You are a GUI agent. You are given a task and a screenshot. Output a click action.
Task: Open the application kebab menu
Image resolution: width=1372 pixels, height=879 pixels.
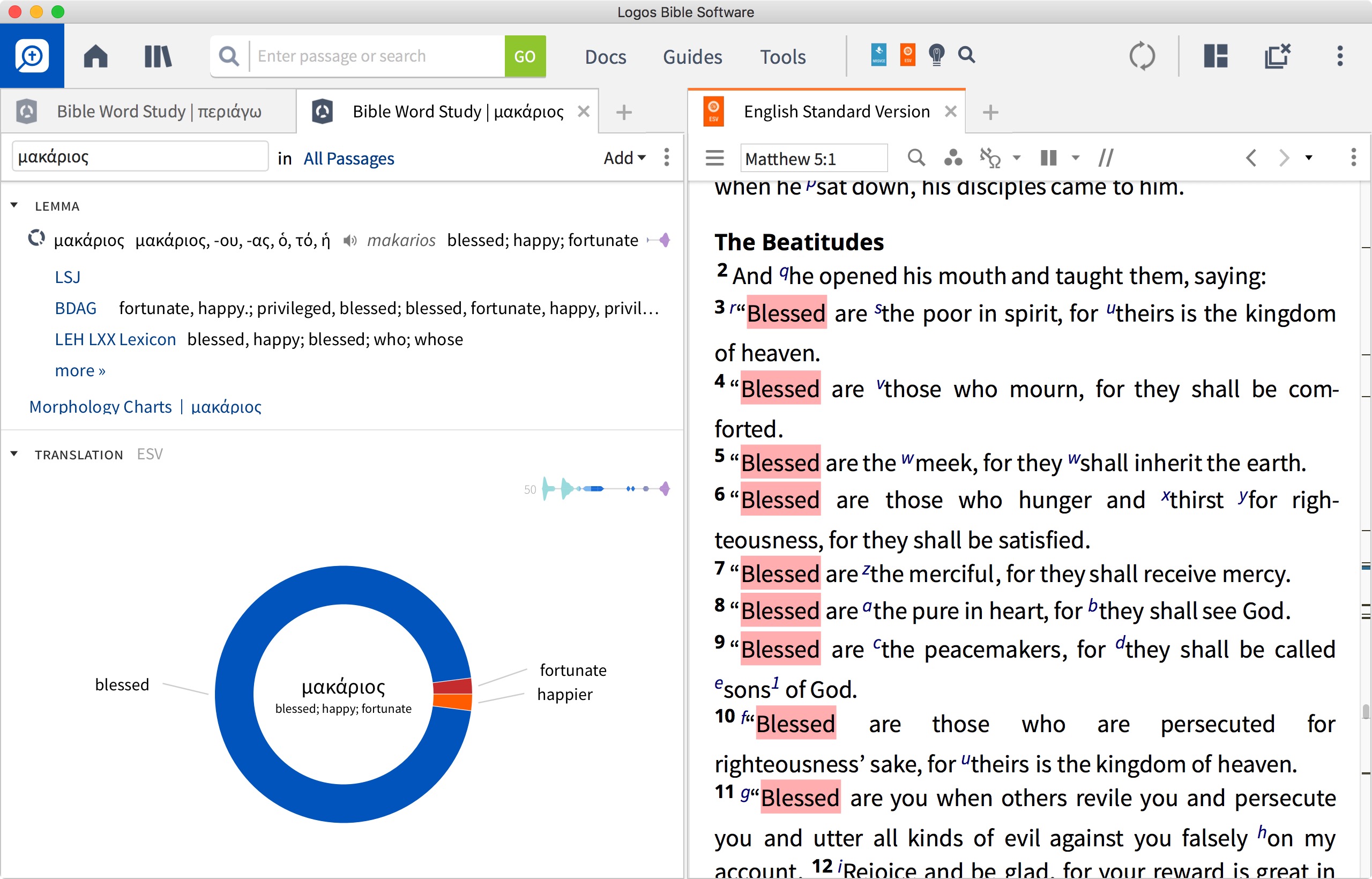1340,56
